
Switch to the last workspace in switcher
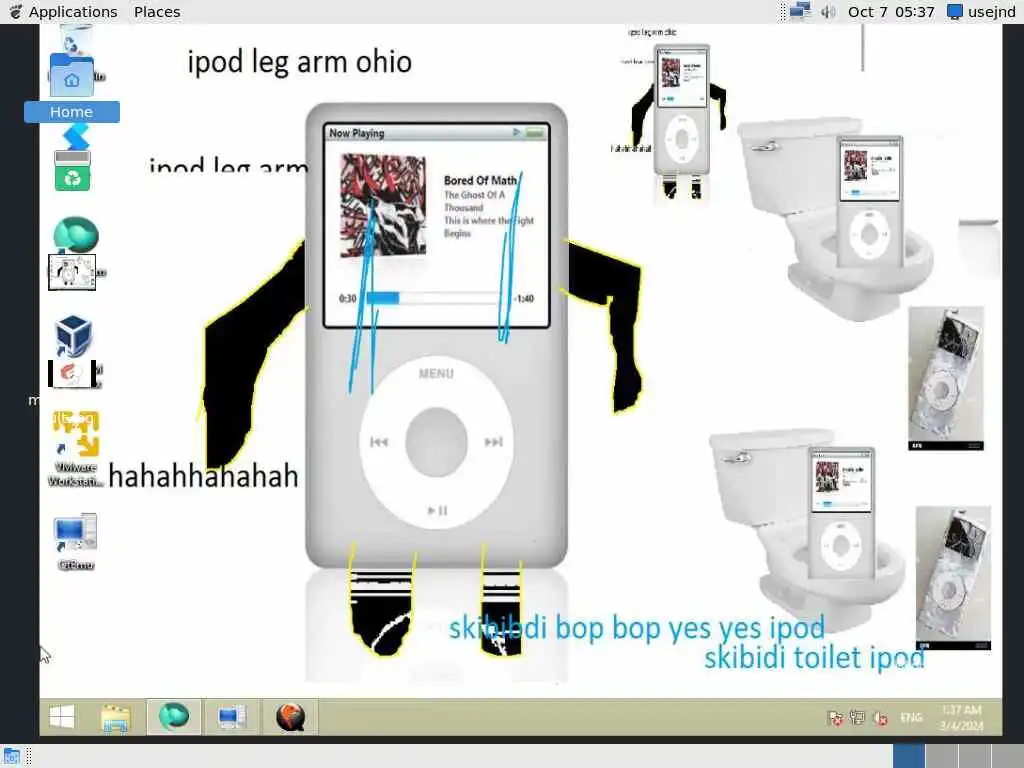click(1008, 756)
